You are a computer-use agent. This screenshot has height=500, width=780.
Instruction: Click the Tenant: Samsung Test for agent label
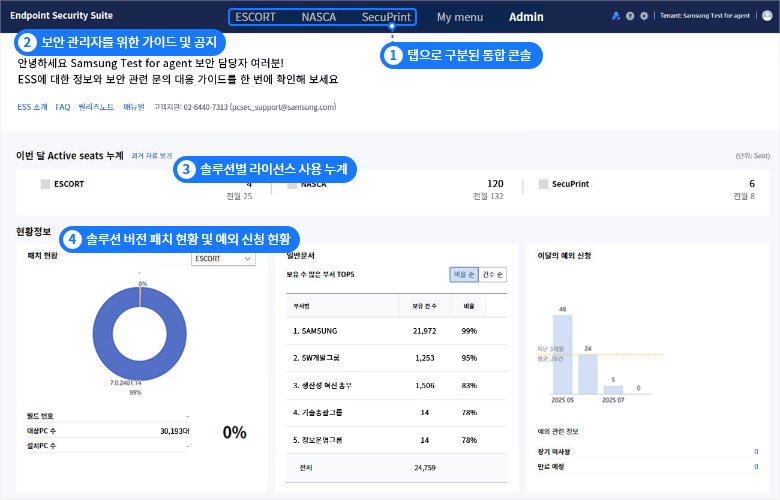705,16
